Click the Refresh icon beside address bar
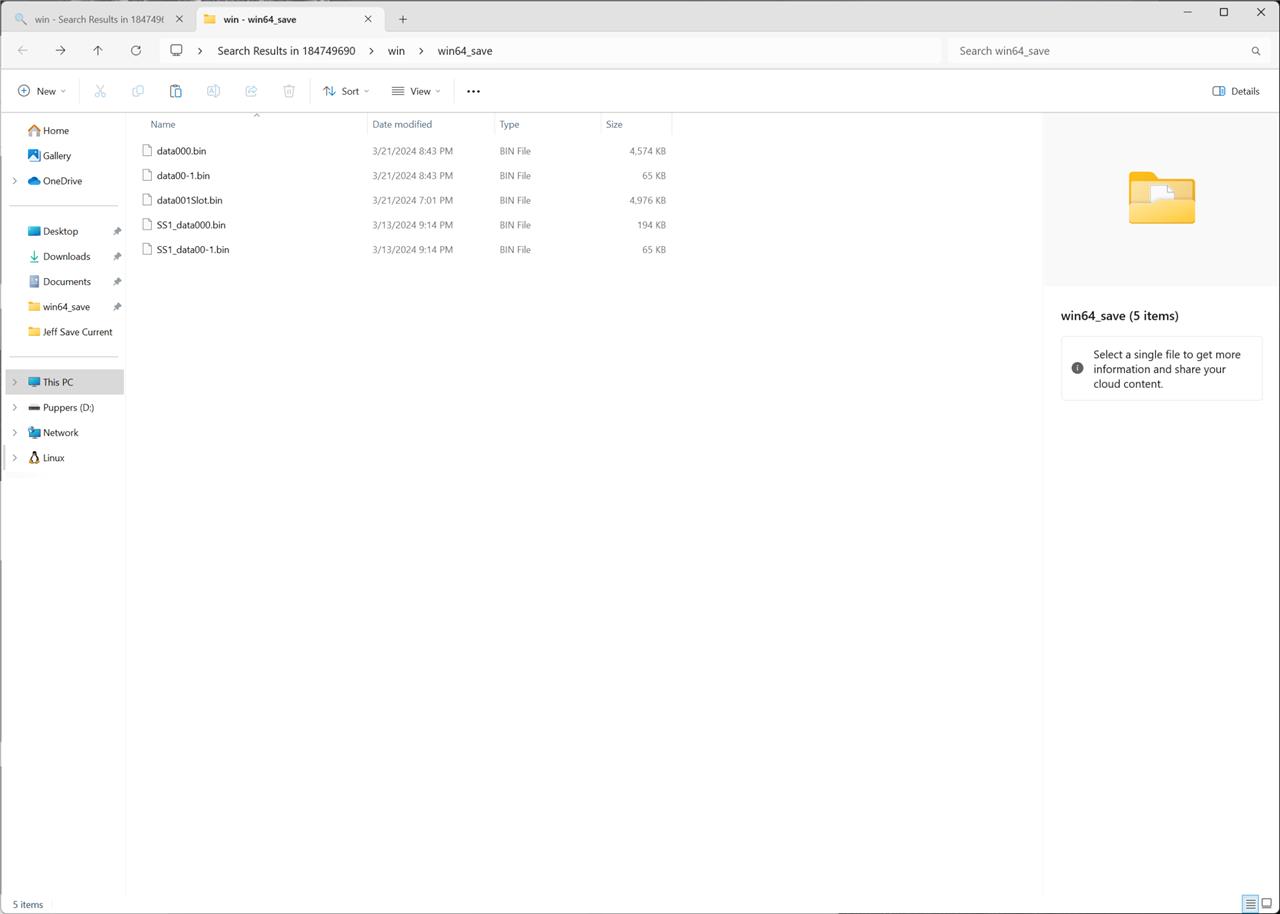The width and height of the screenshot is (1280, 914). 135,51
